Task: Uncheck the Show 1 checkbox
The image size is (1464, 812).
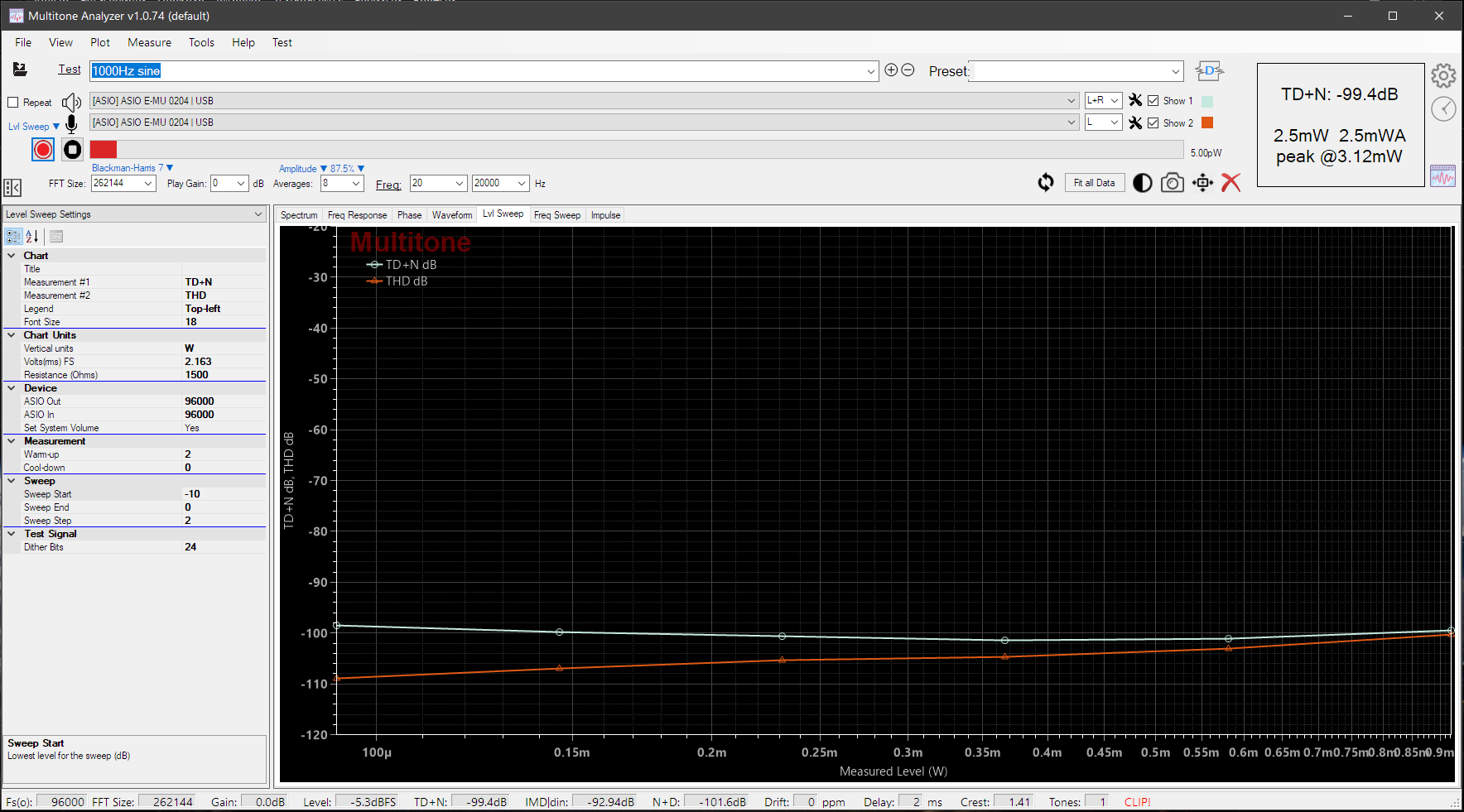Action: (x=1153, y=101)
